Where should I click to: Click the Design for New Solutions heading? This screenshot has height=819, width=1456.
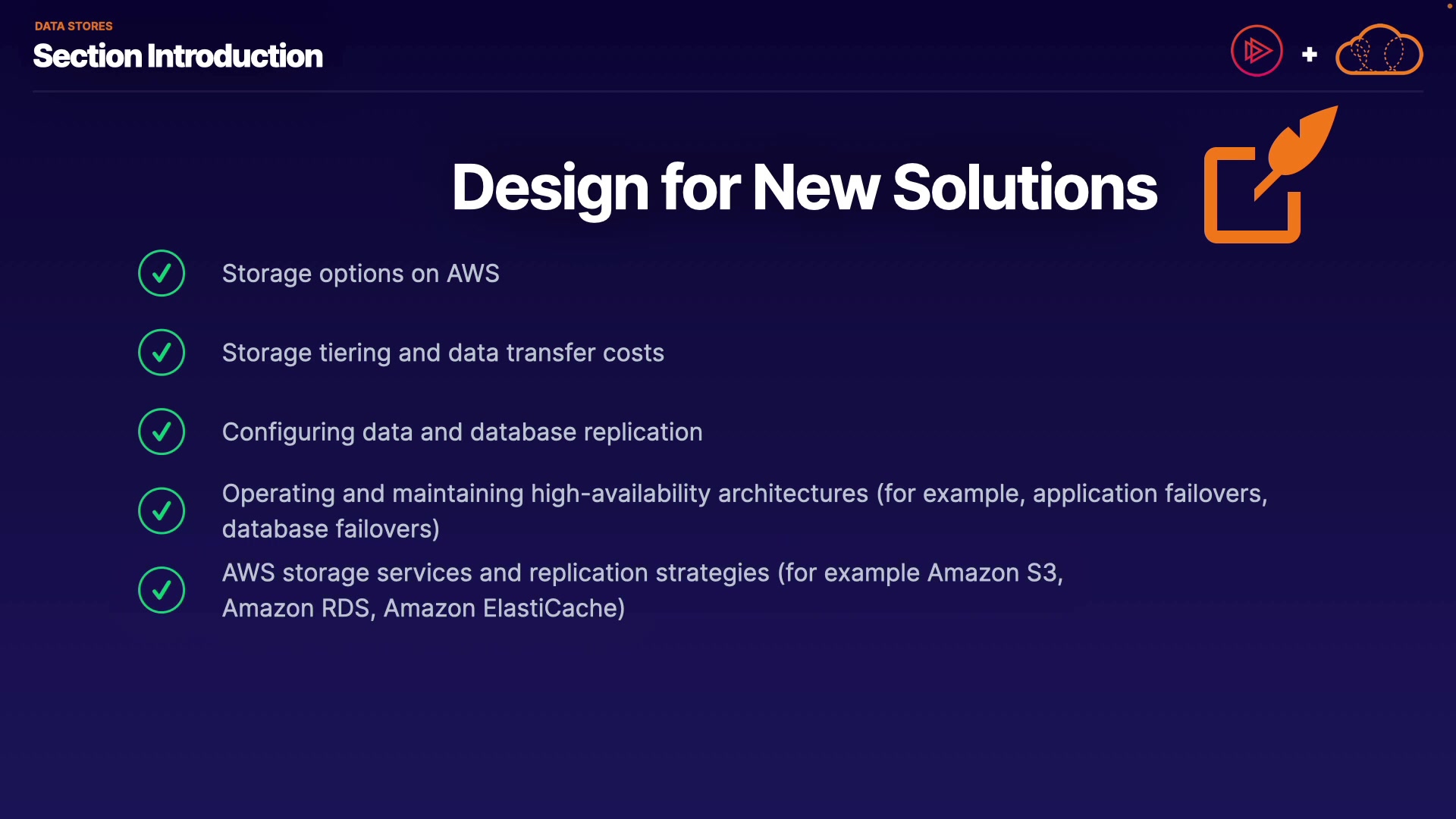tap(804, 187)
